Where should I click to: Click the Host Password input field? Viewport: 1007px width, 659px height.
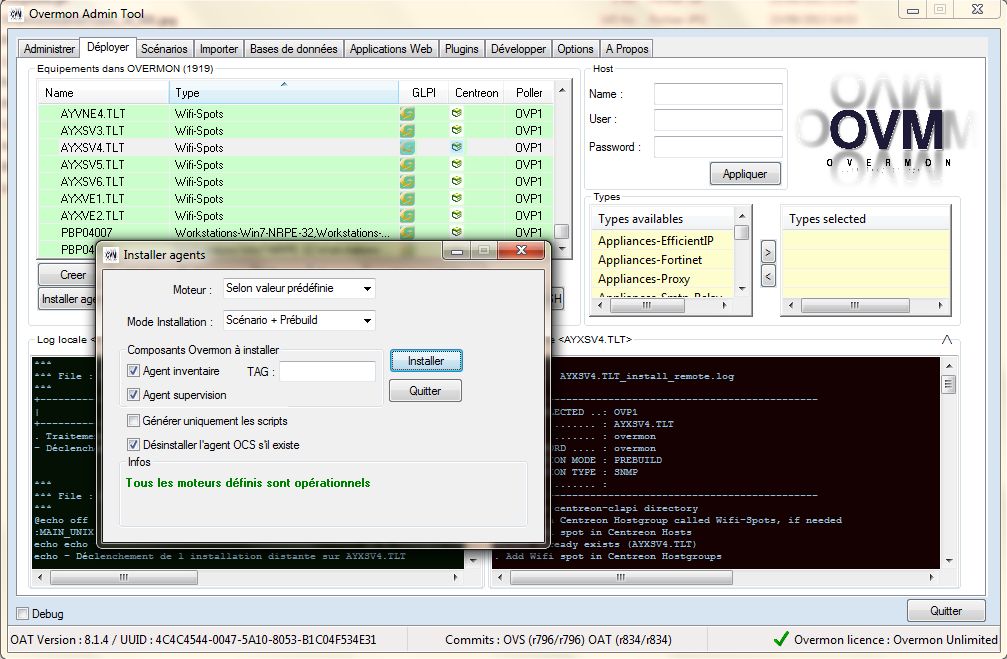coord(718,146)
